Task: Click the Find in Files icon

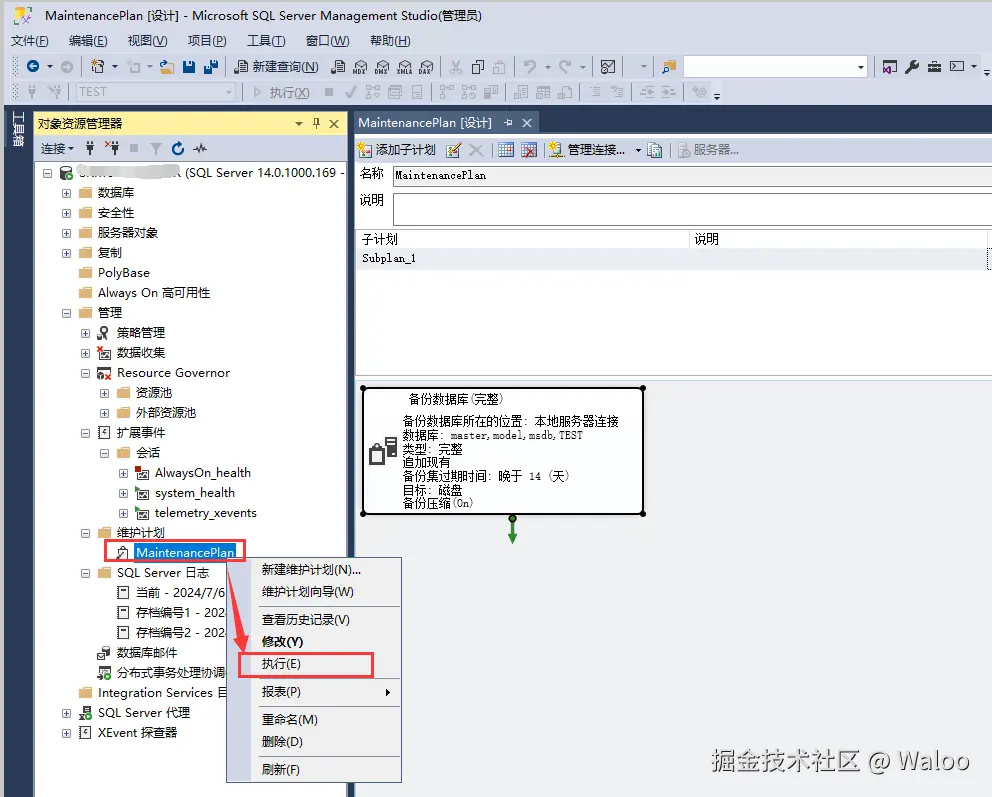Action: 669,66
